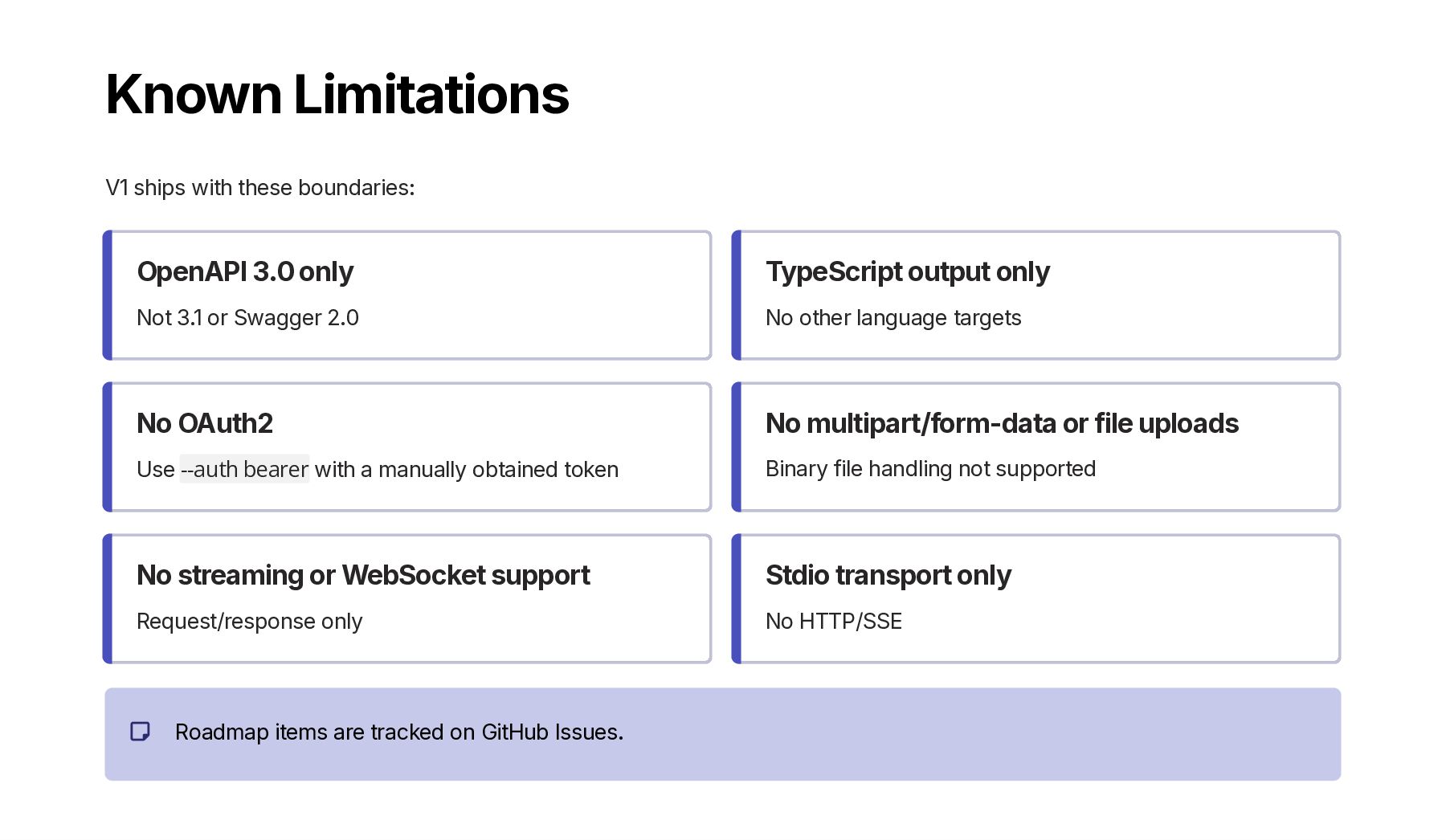Viewport: 1446px width, 840px height.
Task: Click the No OAuth2 card heading
Action: (x=205, y=423)
